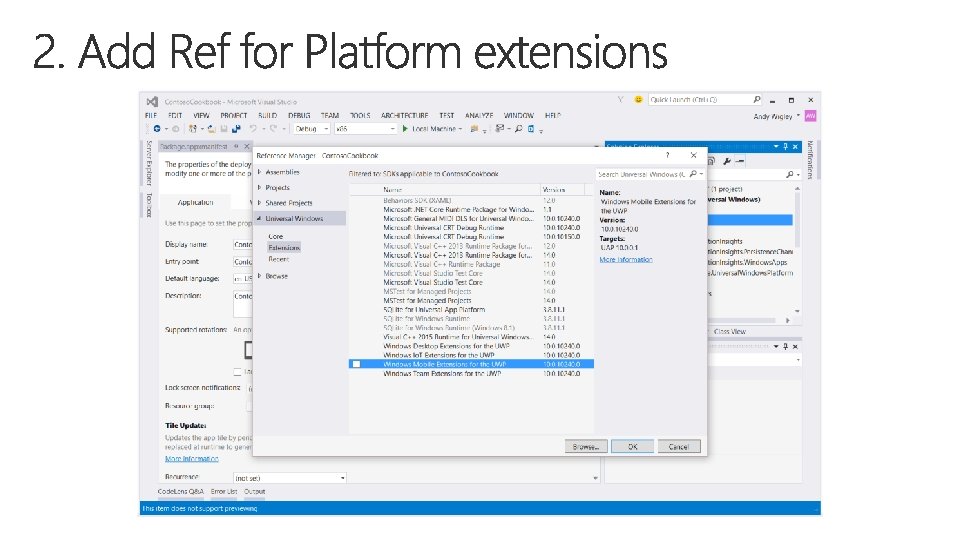
Task: Switch to the Application tab in manifest
Action: tap(195, 202)
